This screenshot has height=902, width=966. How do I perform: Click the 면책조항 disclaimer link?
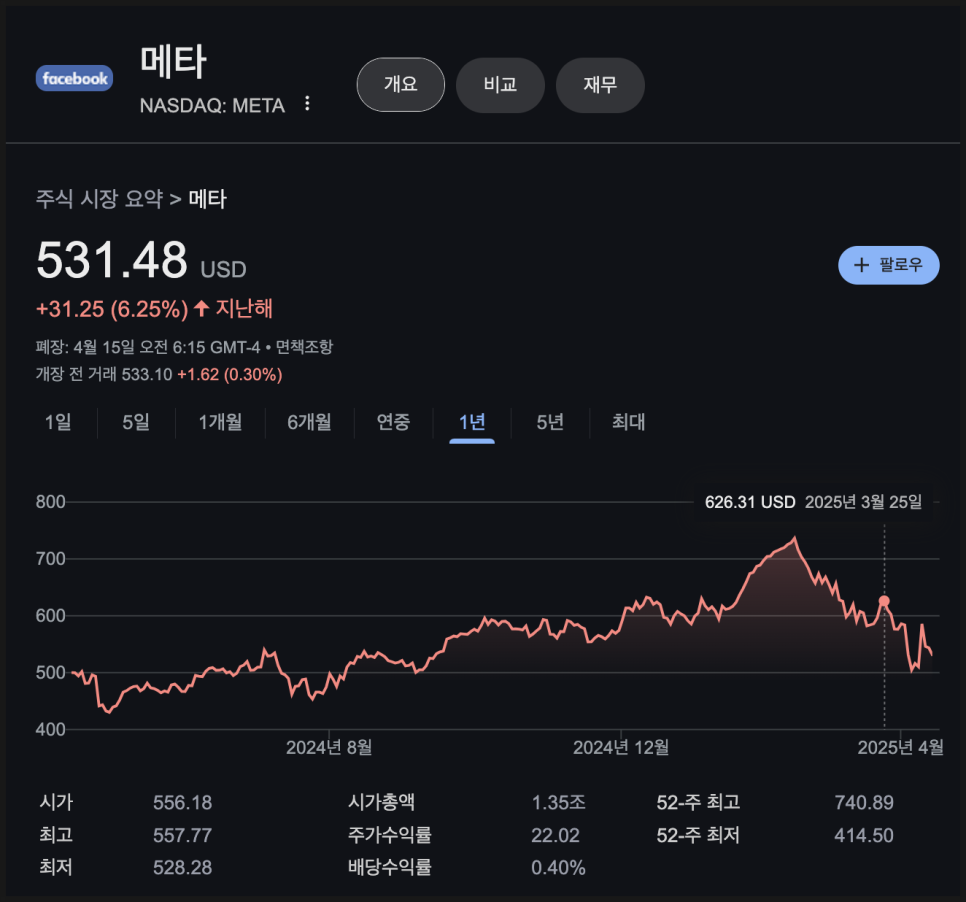pos(304,347)
